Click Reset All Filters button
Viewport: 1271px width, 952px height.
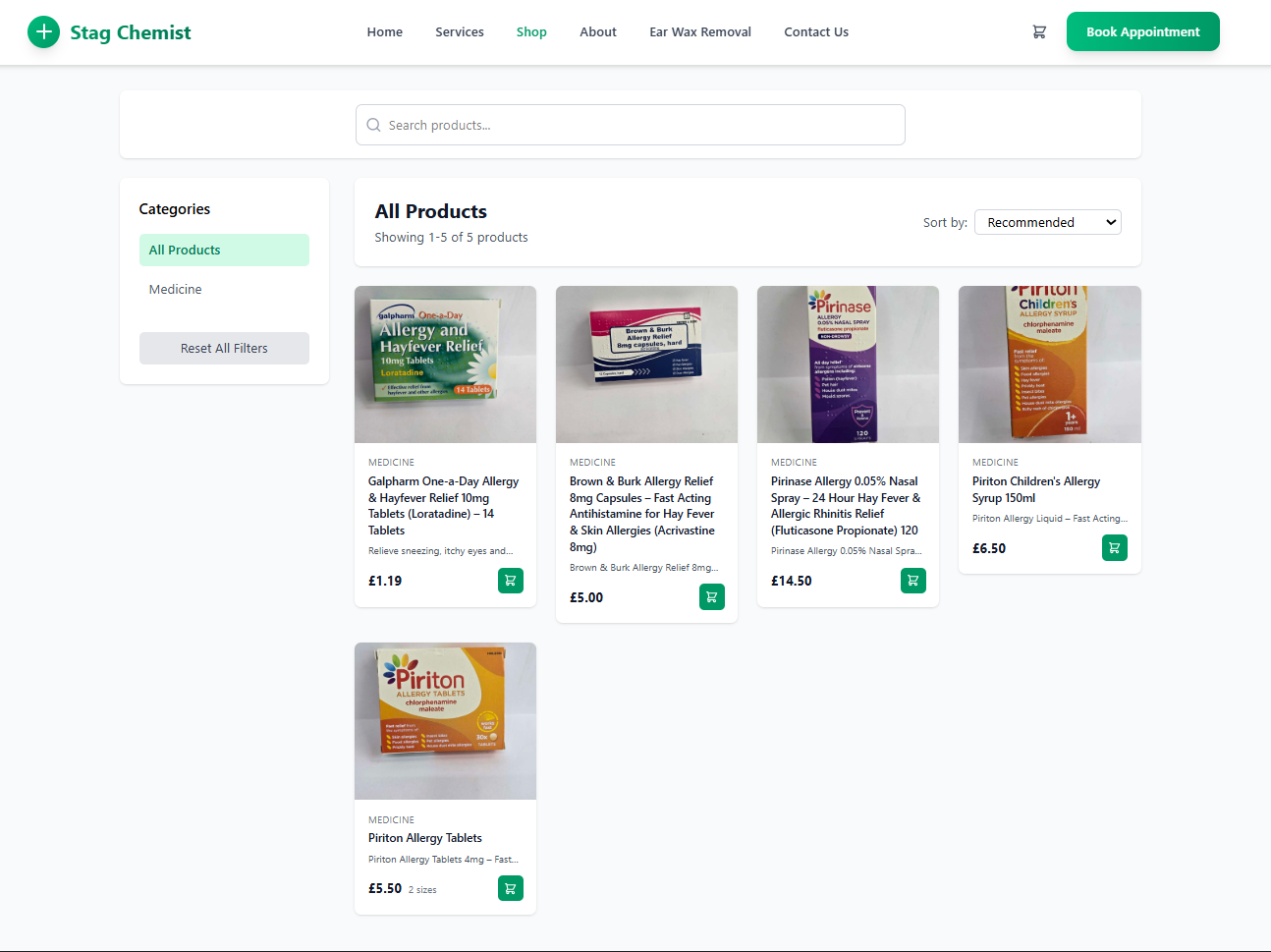pos(224,348)
